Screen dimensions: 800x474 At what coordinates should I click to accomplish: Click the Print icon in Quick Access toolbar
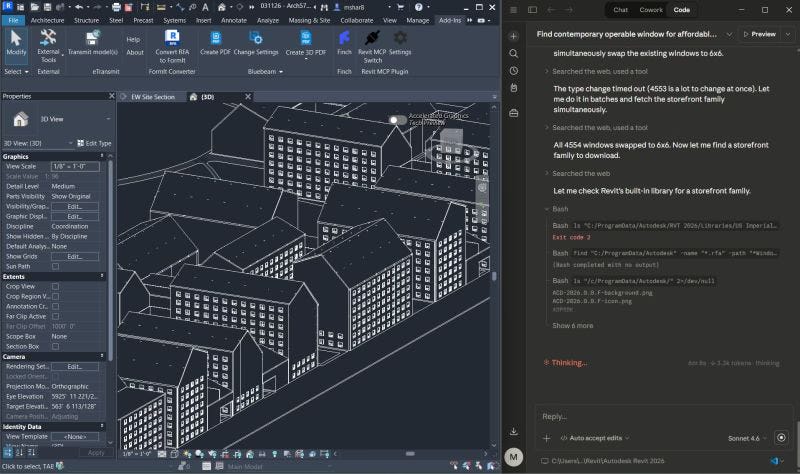(x=116, y=7)
